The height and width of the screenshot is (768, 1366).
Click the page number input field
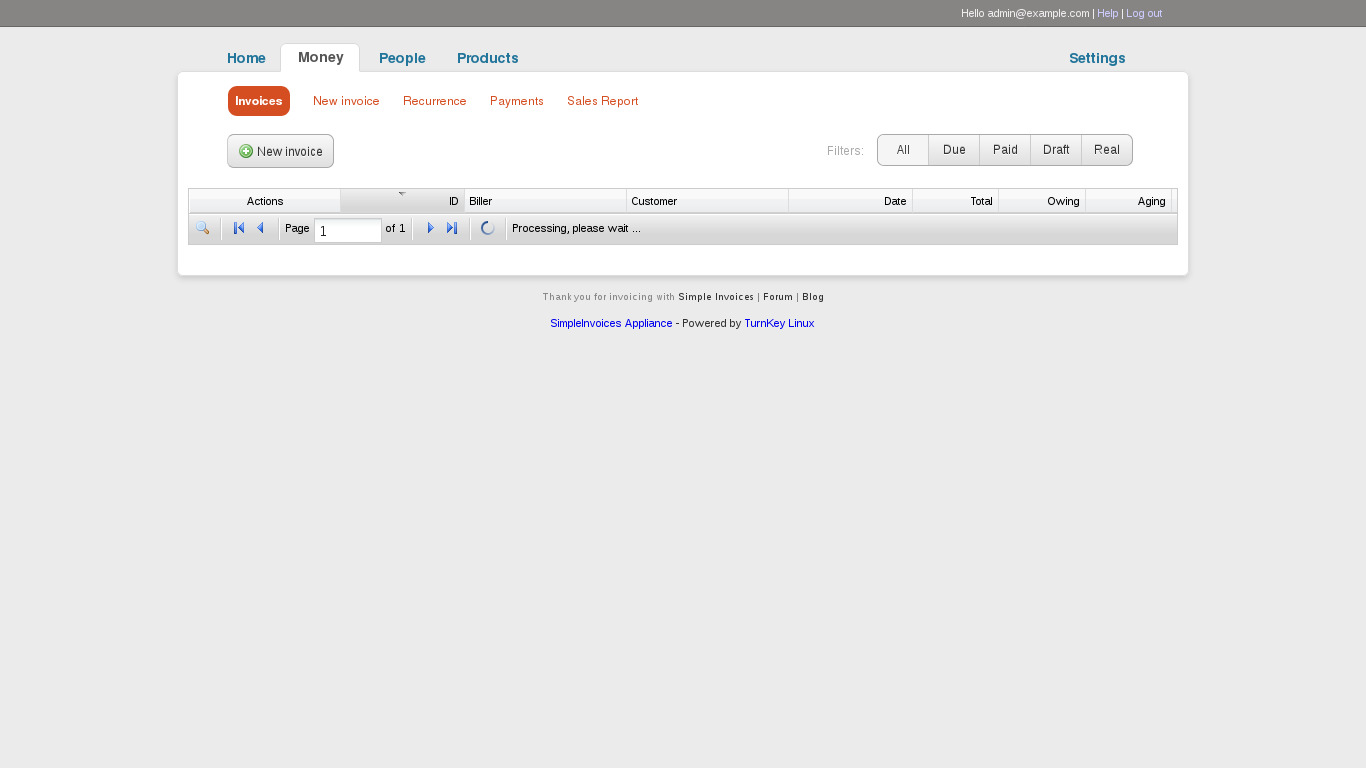(x=347, y=230)
